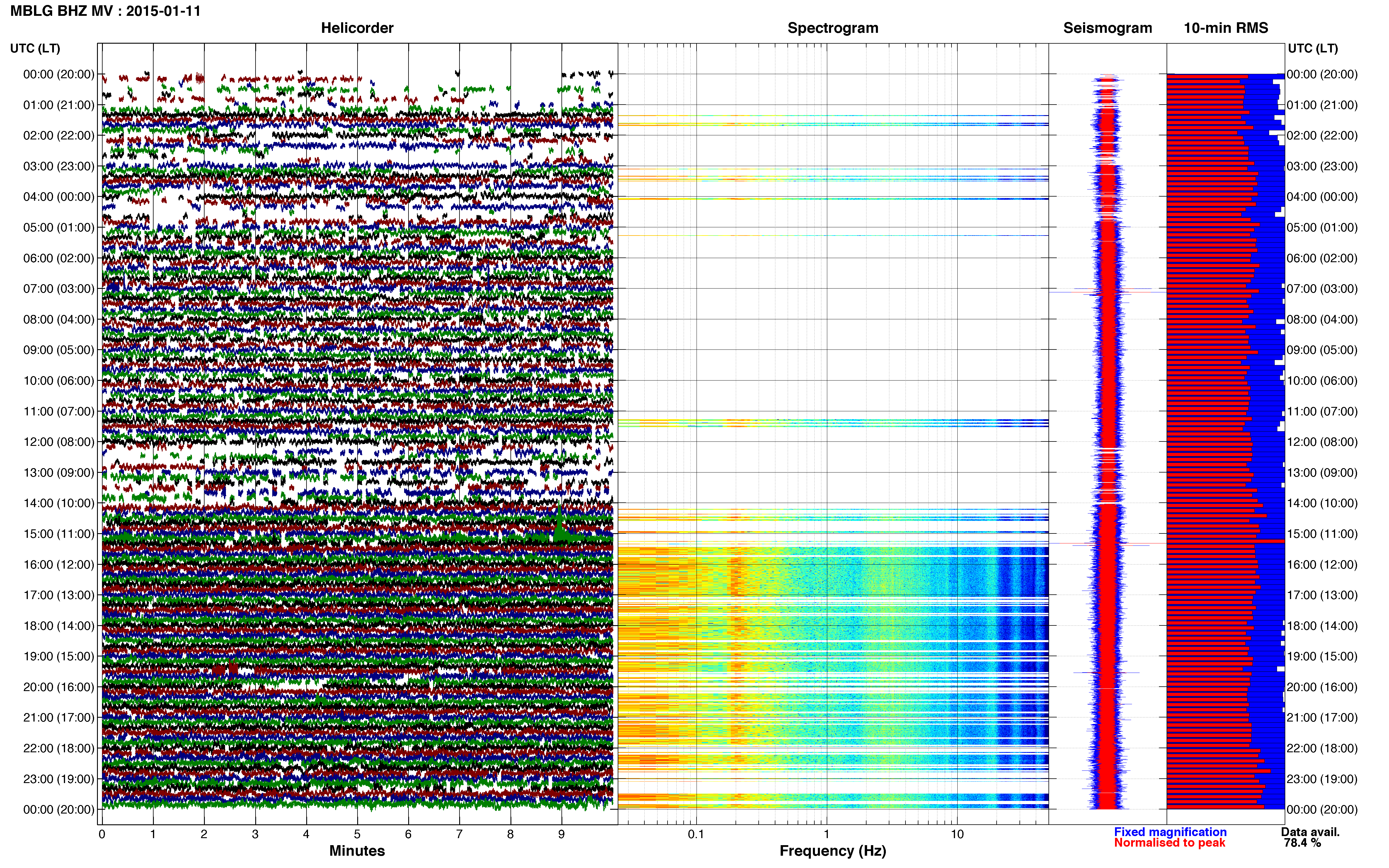Screen dimensions: 1389x868
Task: Click the helicorder minute tick '2'
Action: tap(204, 834)
